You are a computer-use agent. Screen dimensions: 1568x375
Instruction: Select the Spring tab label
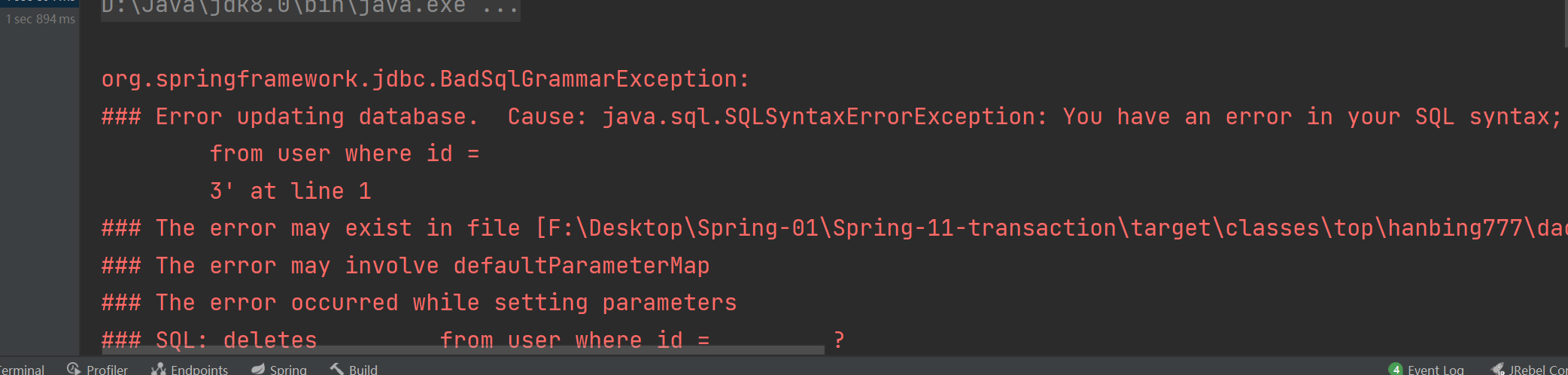(x=288, y=370)
